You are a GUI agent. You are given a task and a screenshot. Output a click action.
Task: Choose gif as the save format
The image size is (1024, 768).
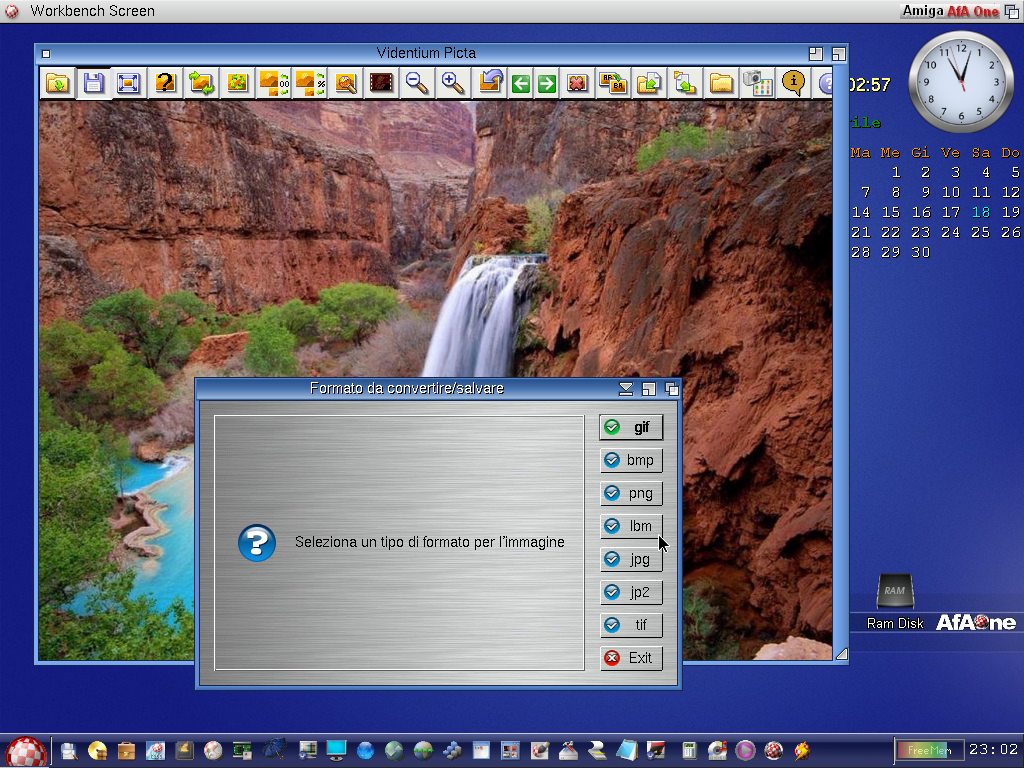(x=631, y=427)
